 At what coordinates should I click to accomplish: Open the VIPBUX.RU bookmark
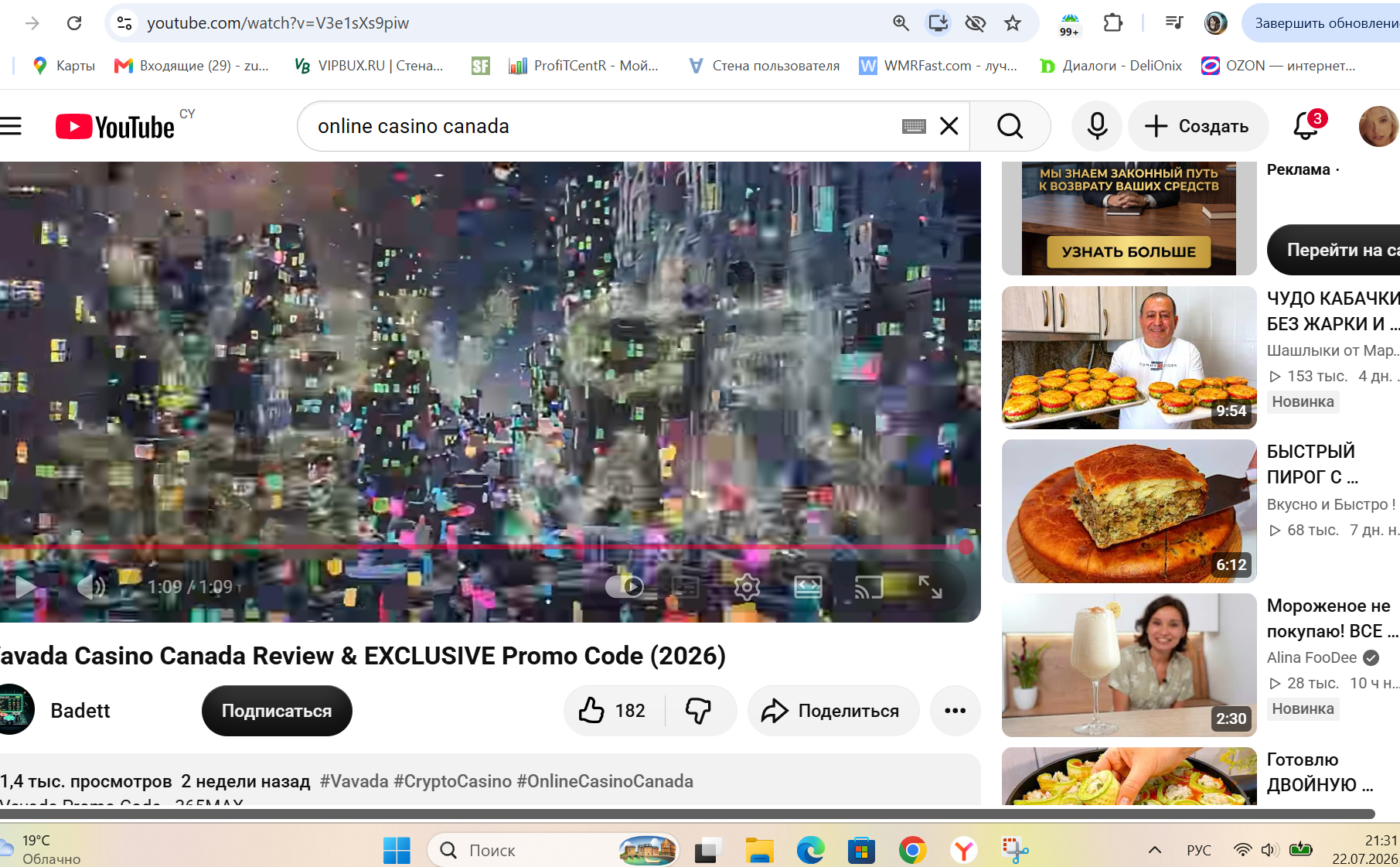point(369,66)
